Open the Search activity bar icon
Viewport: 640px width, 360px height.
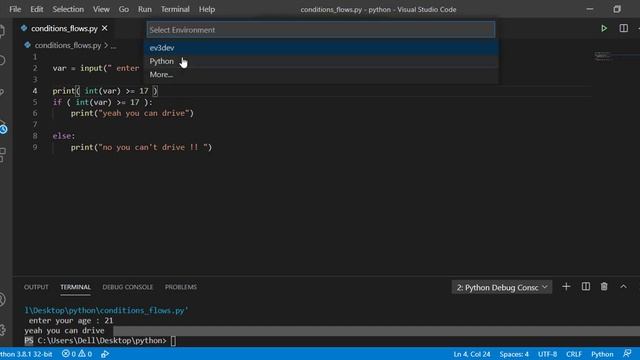(2, 61)
